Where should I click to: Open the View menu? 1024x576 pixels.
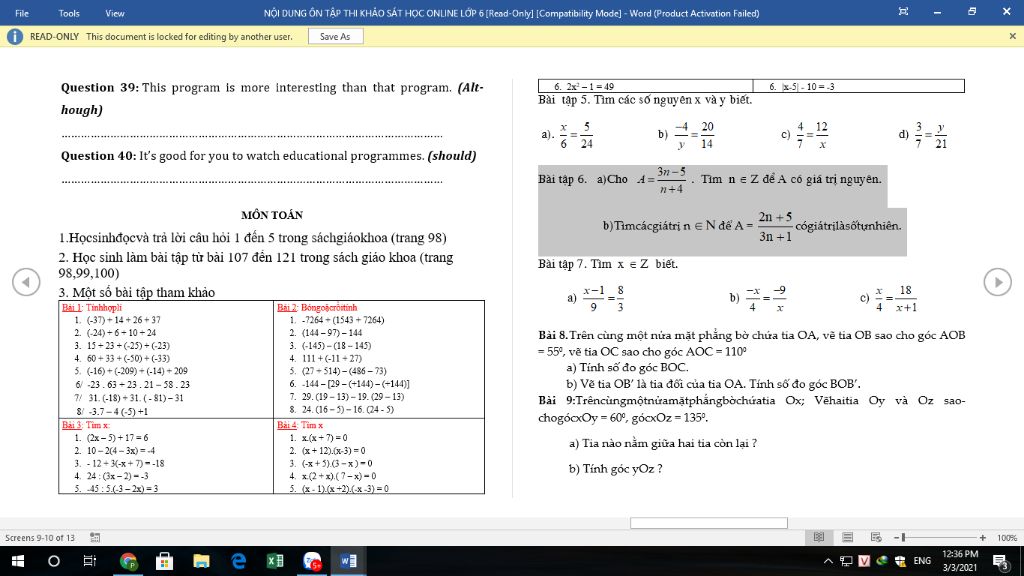(115, 13)
